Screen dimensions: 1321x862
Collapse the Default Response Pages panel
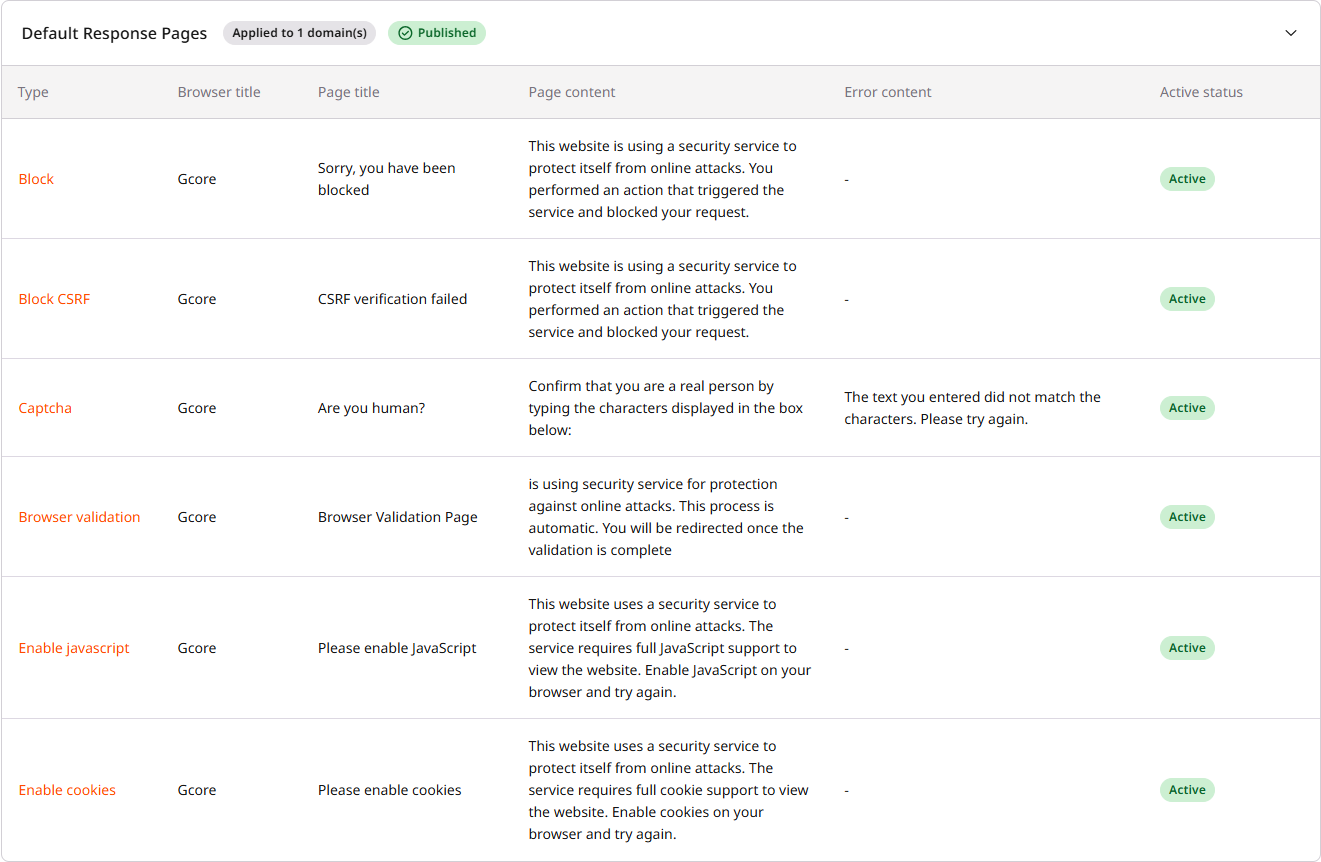point(1290,33)
